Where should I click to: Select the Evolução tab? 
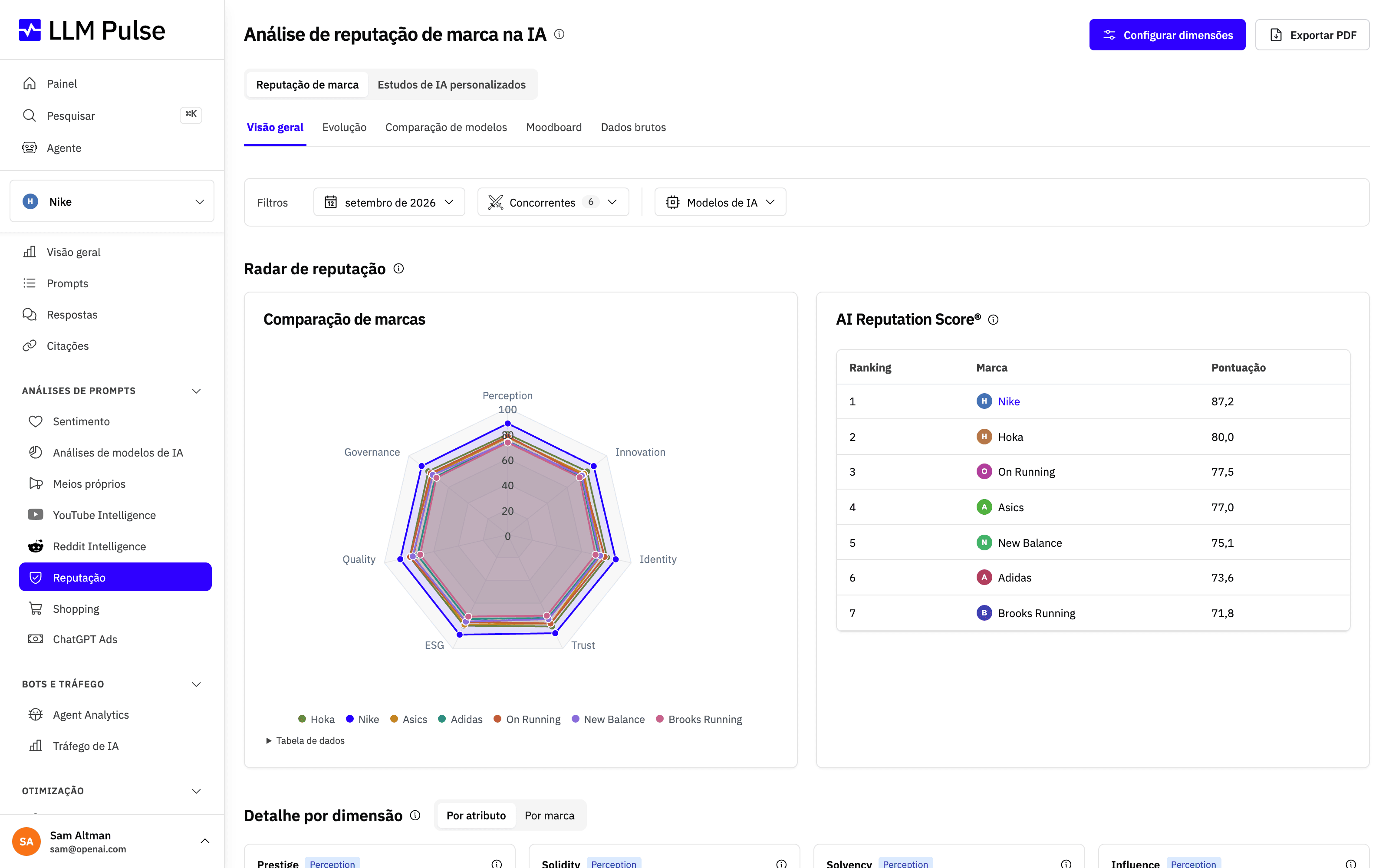point(344,127)
